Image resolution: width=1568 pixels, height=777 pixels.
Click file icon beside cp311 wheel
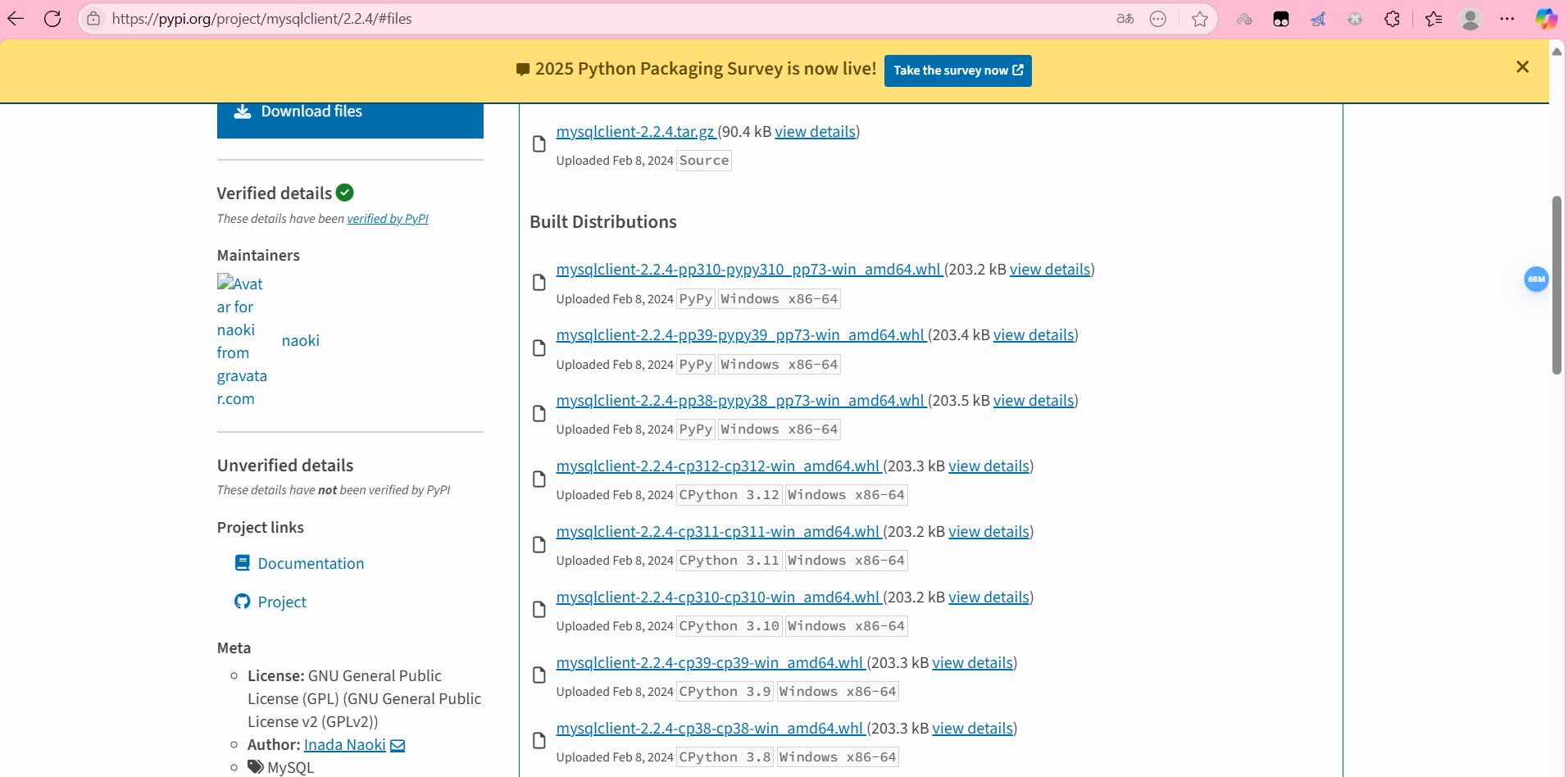(539, 545)
